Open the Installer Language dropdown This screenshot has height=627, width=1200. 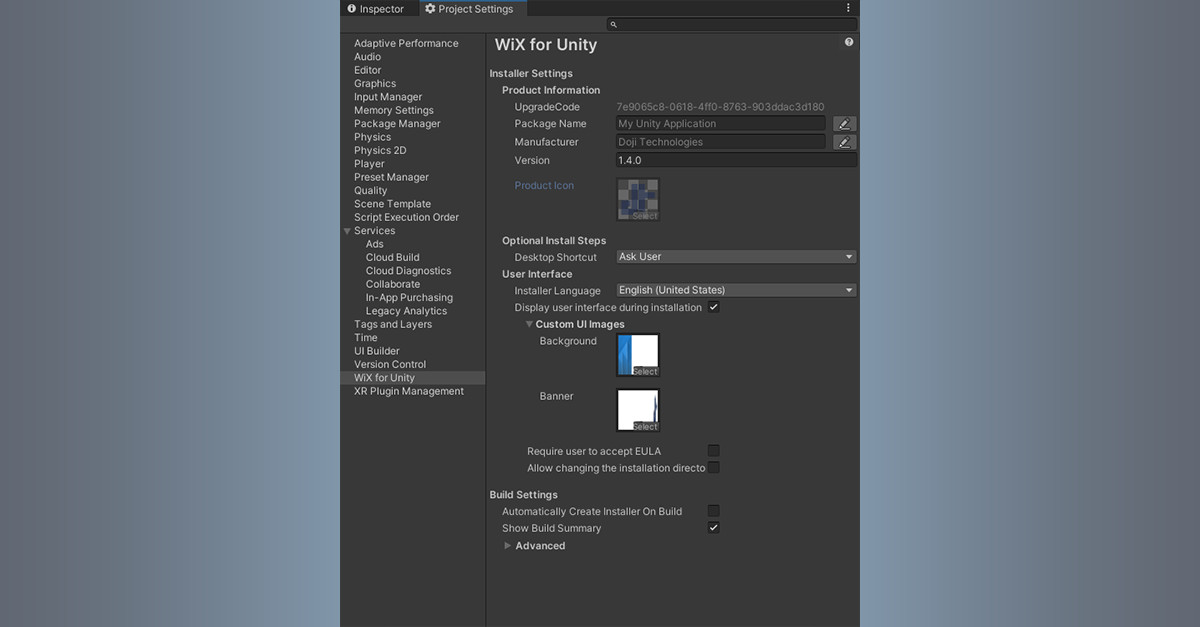(x=736, y=290)
